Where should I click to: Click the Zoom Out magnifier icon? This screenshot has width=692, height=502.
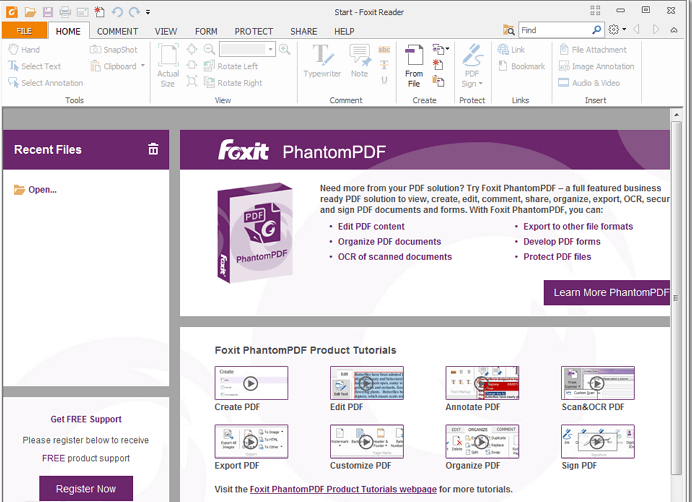pyautogui.click(x=209, y=49)
